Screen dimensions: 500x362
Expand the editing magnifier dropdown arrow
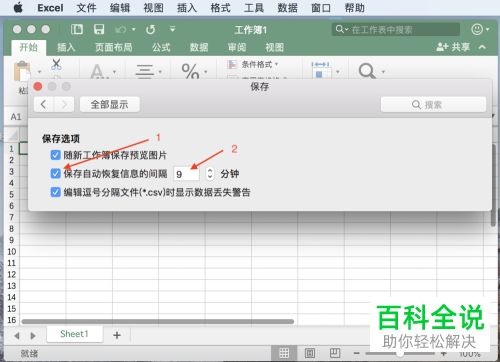point(383,72)
